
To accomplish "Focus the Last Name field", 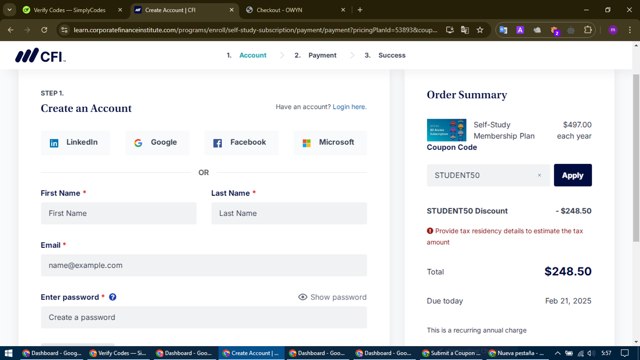I will click(x=289, y=213).
